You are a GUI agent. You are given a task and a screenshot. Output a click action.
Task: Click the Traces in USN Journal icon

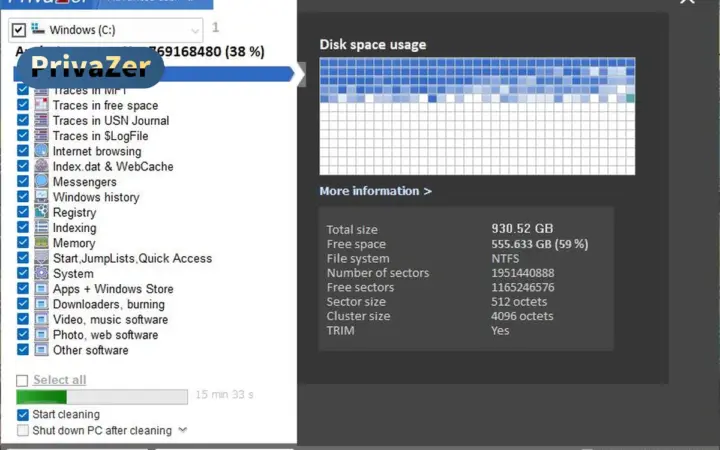coord(41,120)
